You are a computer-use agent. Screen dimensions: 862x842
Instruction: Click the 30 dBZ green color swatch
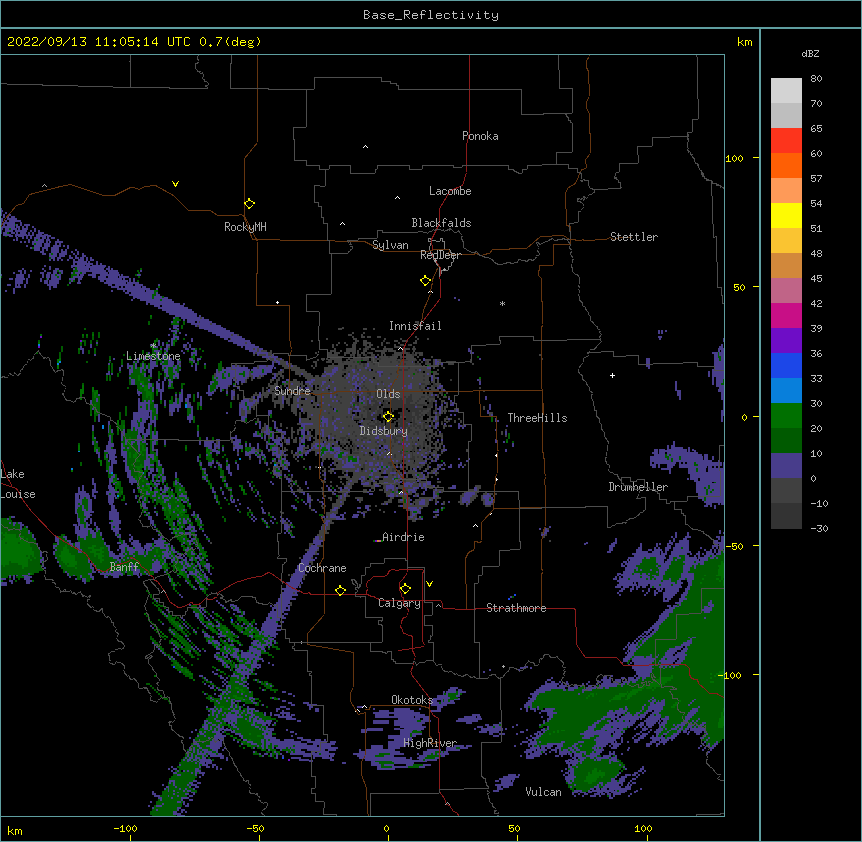(x=786, y=416)
